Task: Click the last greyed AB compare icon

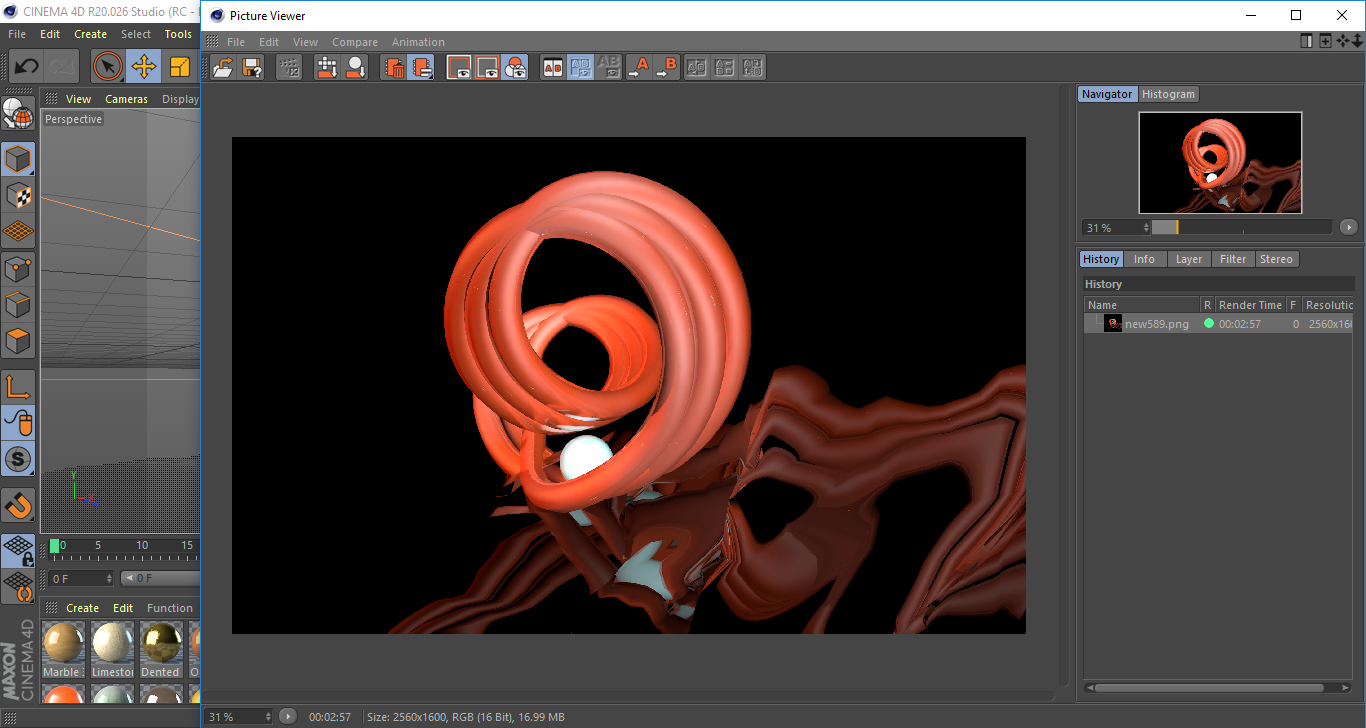Action: pos(753,67)
